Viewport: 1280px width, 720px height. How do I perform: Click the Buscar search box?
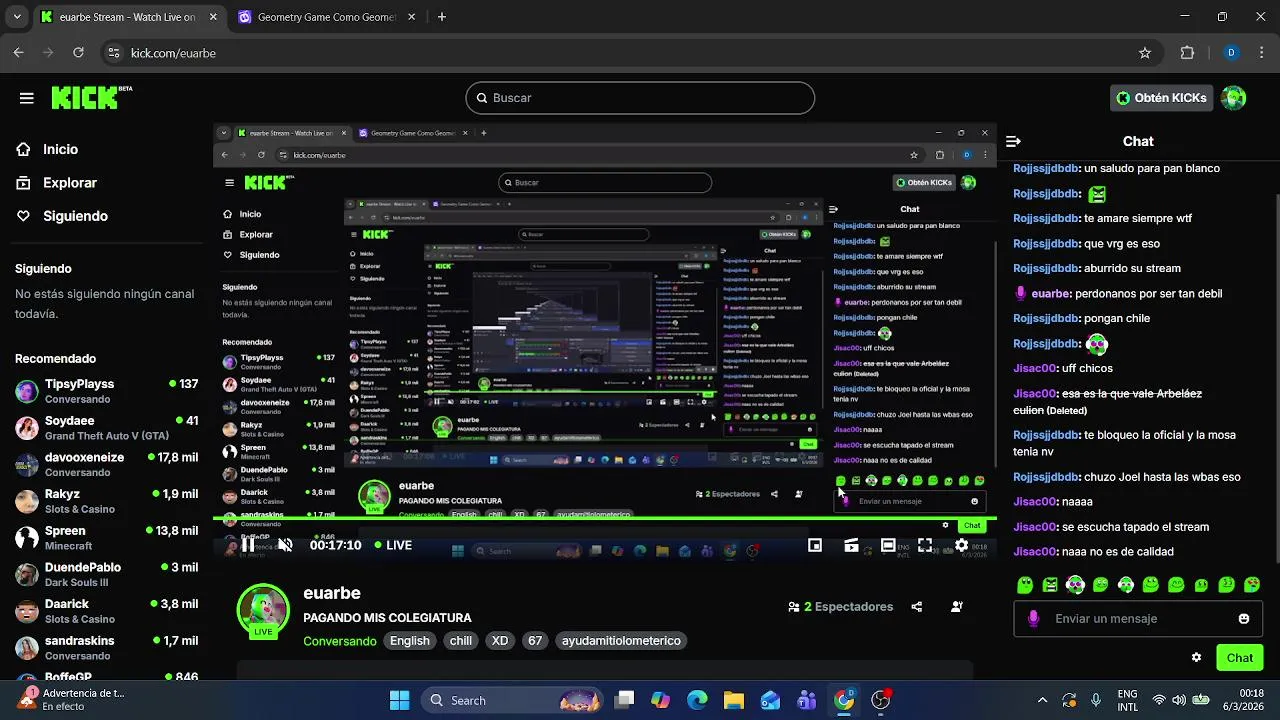(640, 98)
